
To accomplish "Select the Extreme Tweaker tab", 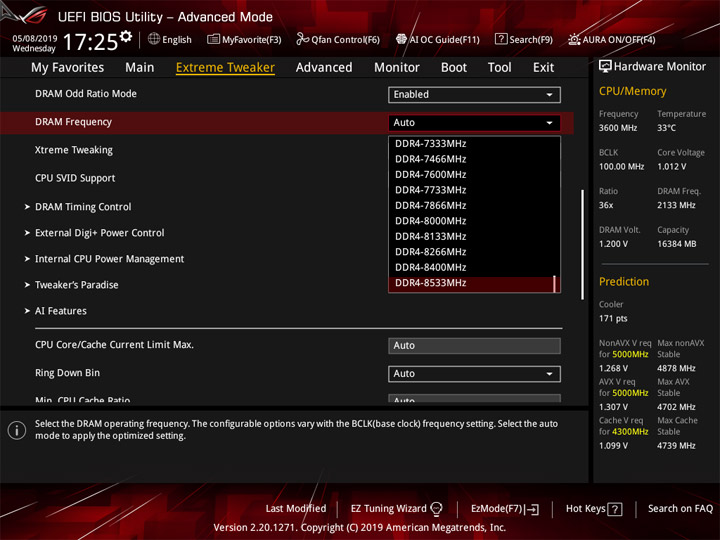I will [x=225, y=68].
